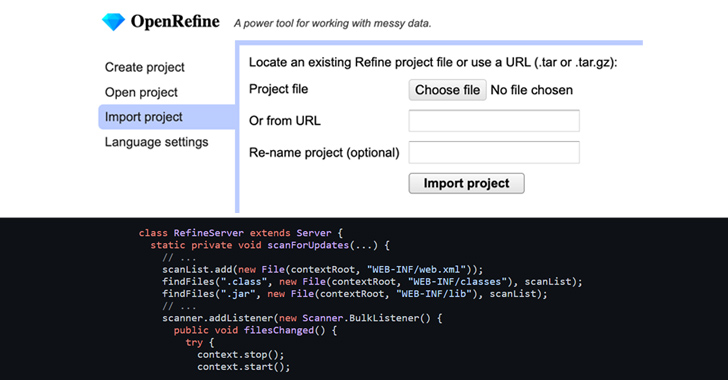
Task: Click the OpenRefine diamond logo icon
Action: pos(113,22)
